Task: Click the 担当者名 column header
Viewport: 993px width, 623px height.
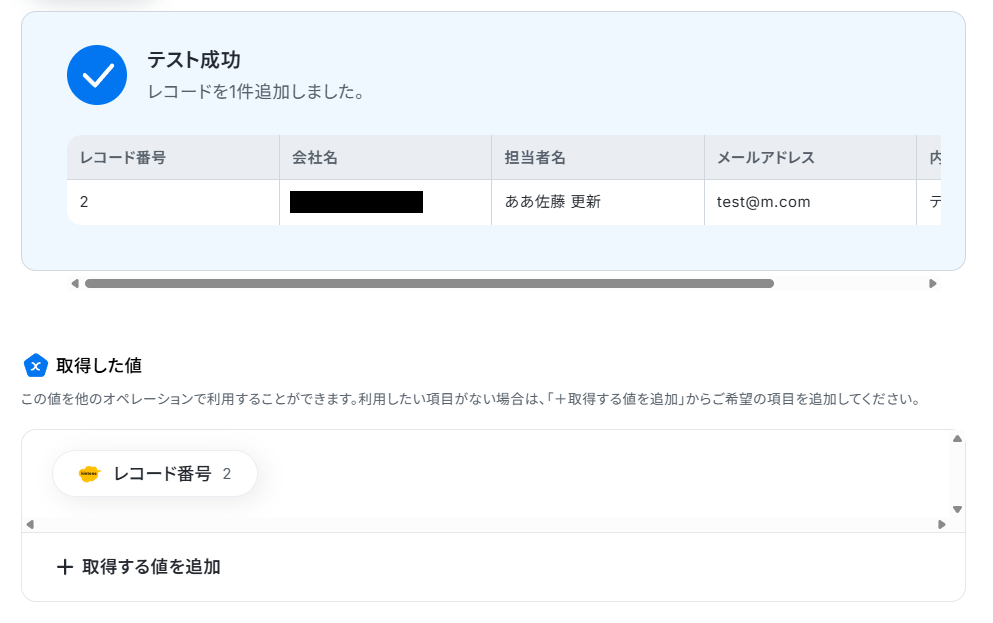Action: (x=598, y=158)
